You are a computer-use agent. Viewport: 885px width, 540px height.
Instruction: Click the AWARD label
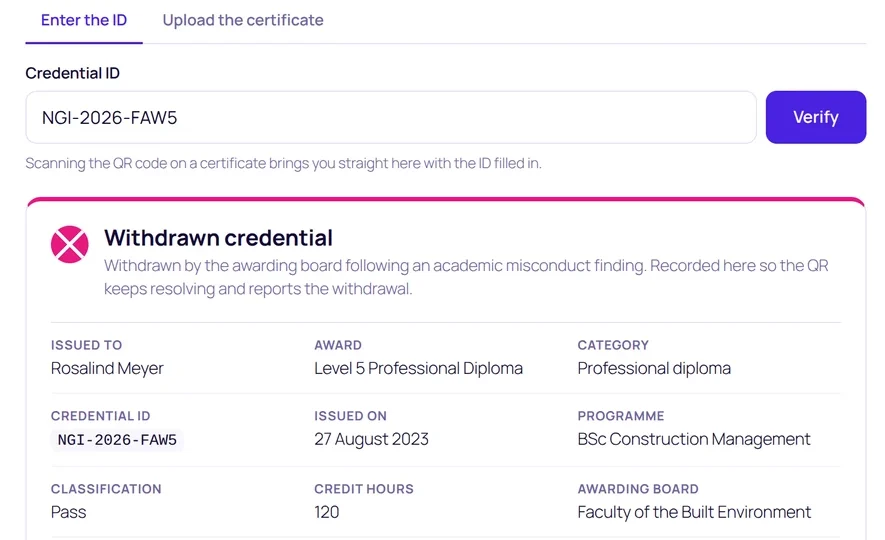pyautogui.click(x=338, y=345)
